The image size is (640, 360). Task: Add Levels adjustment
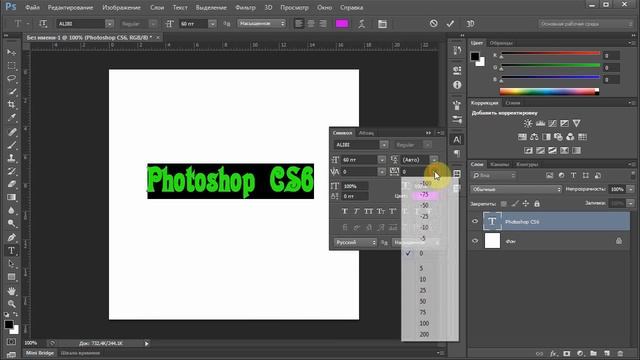(x=540, y=123)
